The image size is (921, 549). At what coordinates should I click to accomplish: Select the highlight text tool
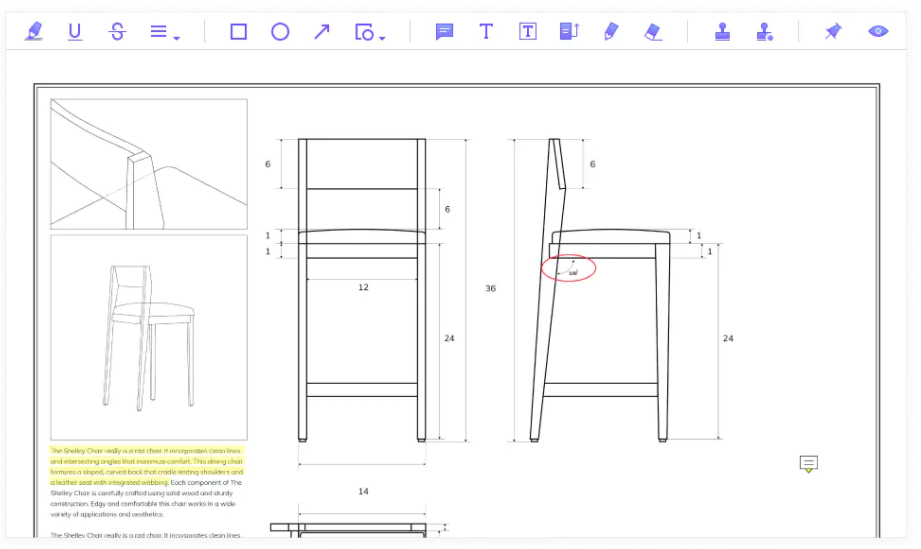(34, 32)
